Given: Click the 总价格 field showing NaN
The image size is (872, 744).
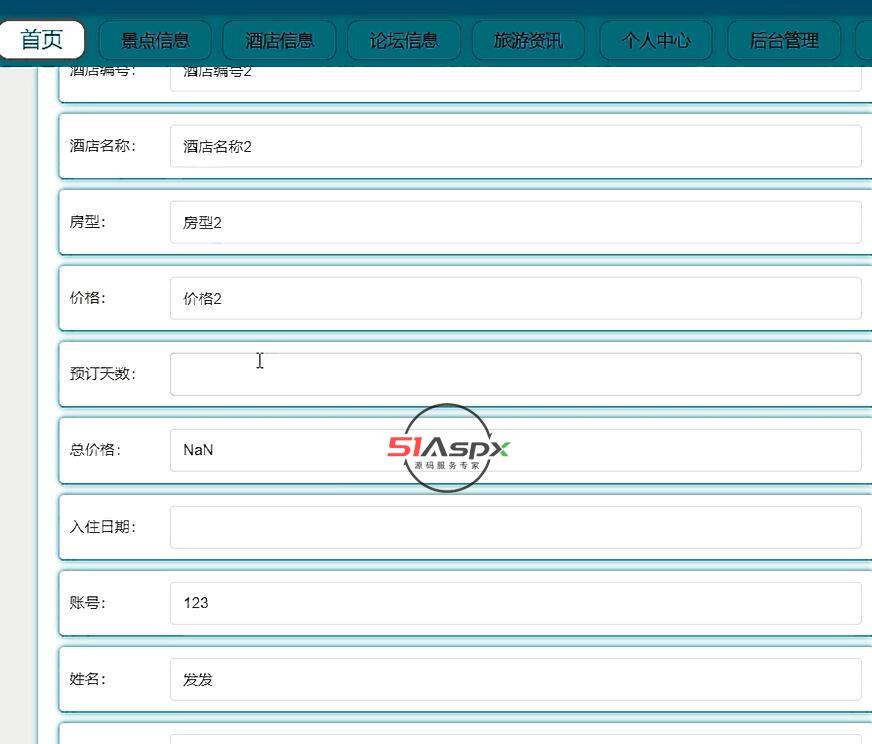Looking at the screenshot, I should point(516,450).
